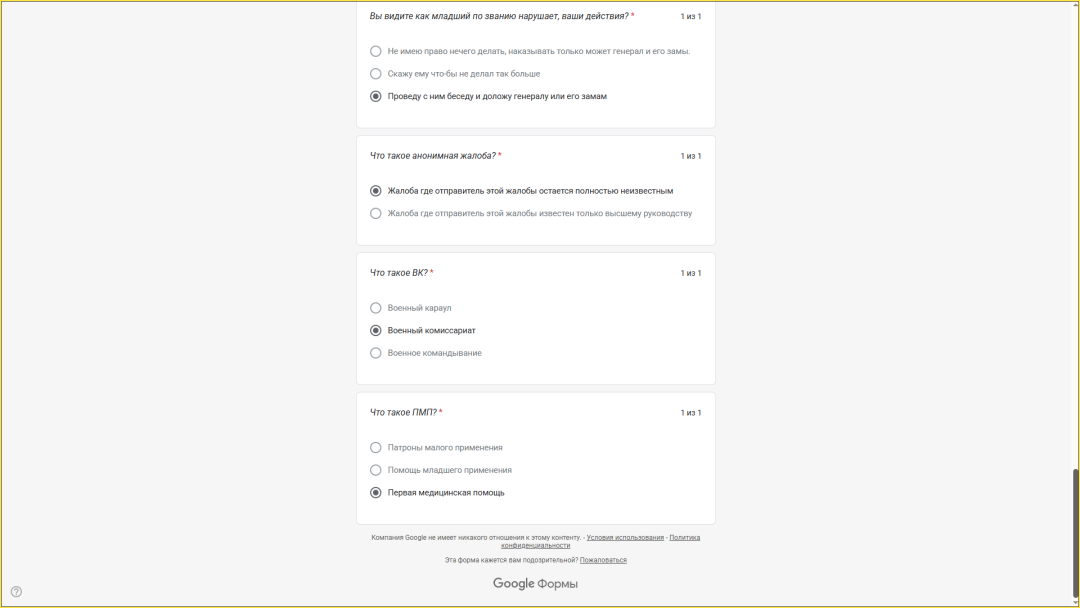Screen dimensions: 1080x608
Task: Click the 'Что такое ПМП?' question title
Action: [402, 412]
